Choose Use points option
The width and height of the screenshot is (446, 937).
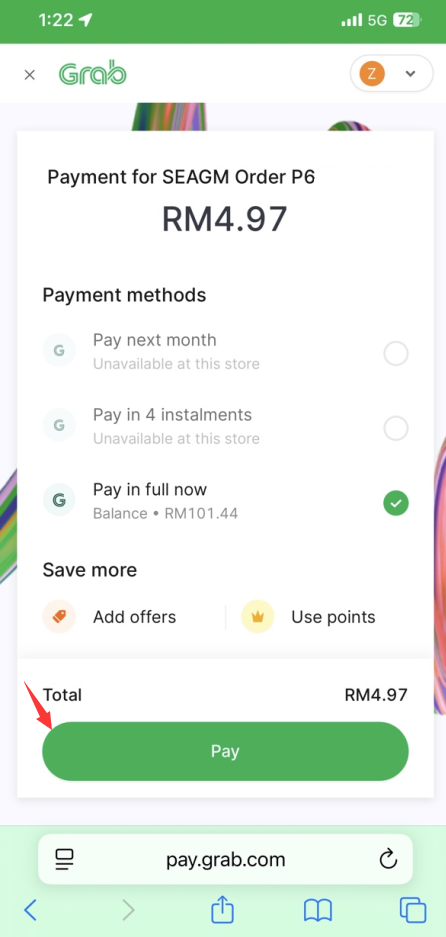pos(309,617)
